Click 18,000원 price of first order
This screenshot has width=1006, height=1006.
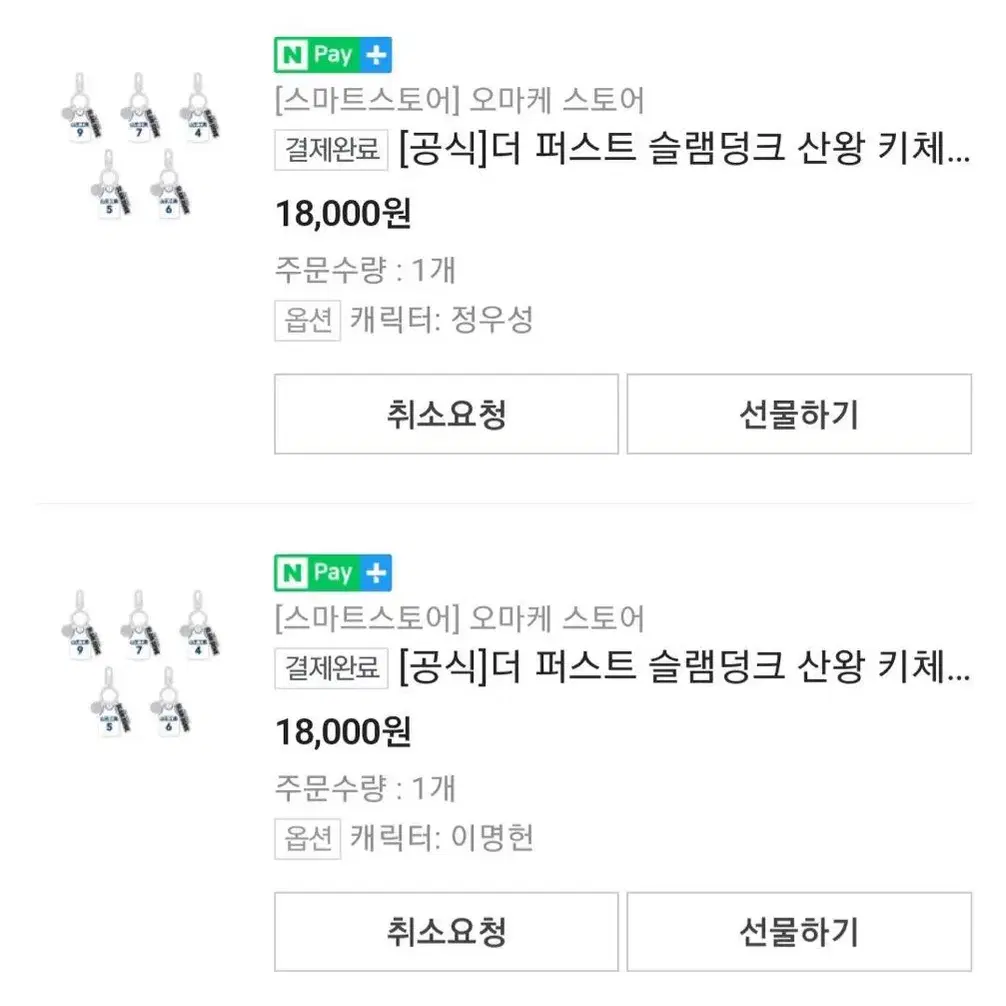pos(343,214)
